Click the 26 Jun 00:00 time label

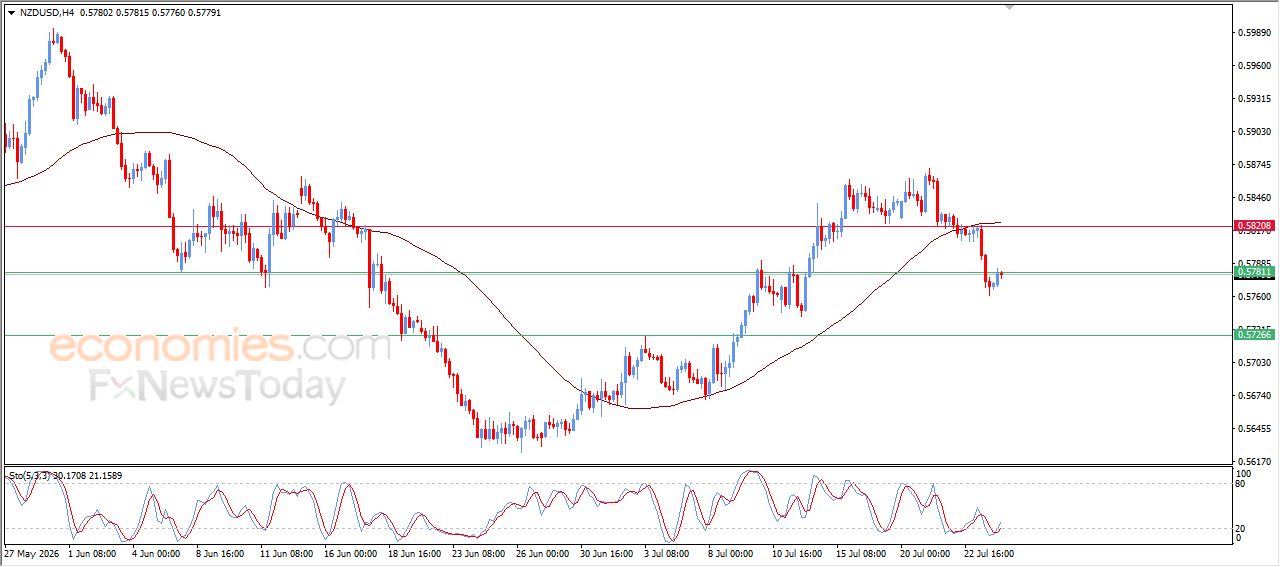(x=541, y=552)
